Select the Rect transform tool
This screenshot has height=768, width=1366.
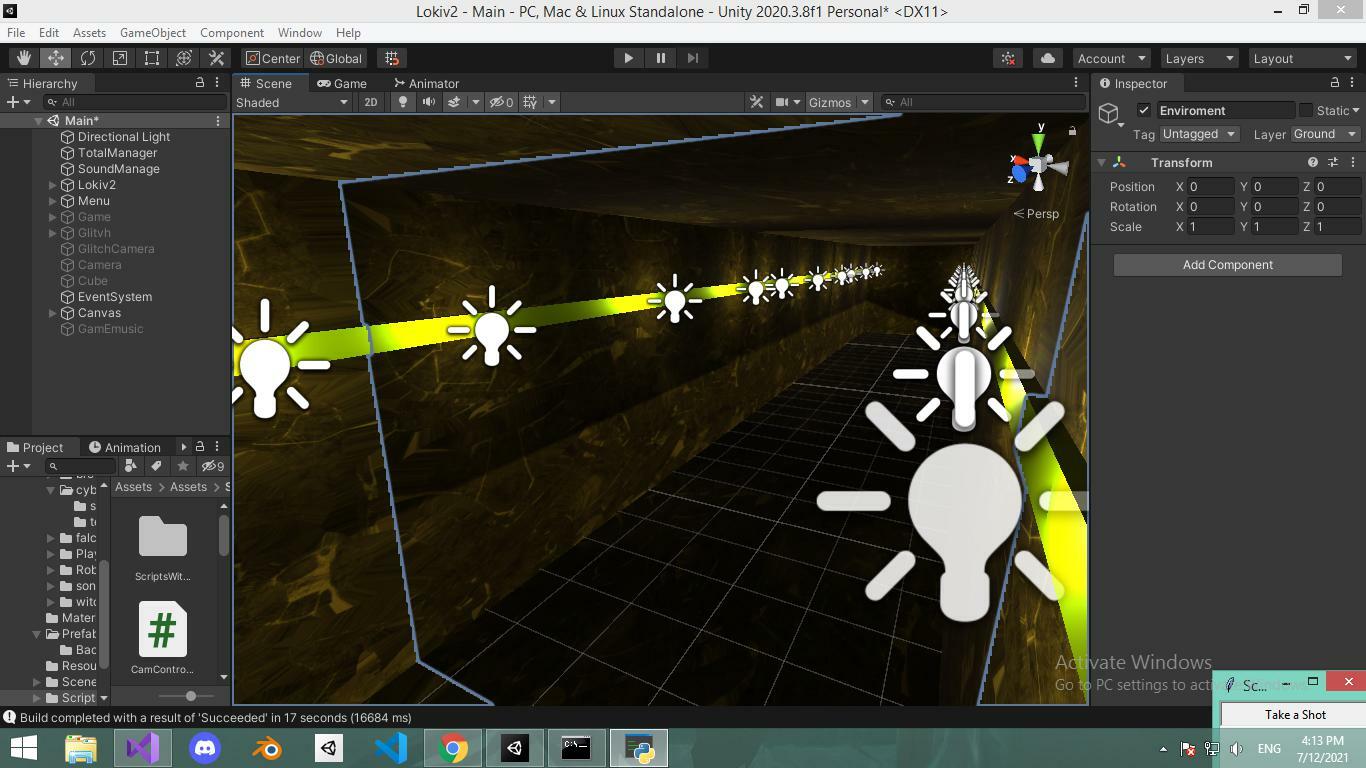(x=151, y=58)
